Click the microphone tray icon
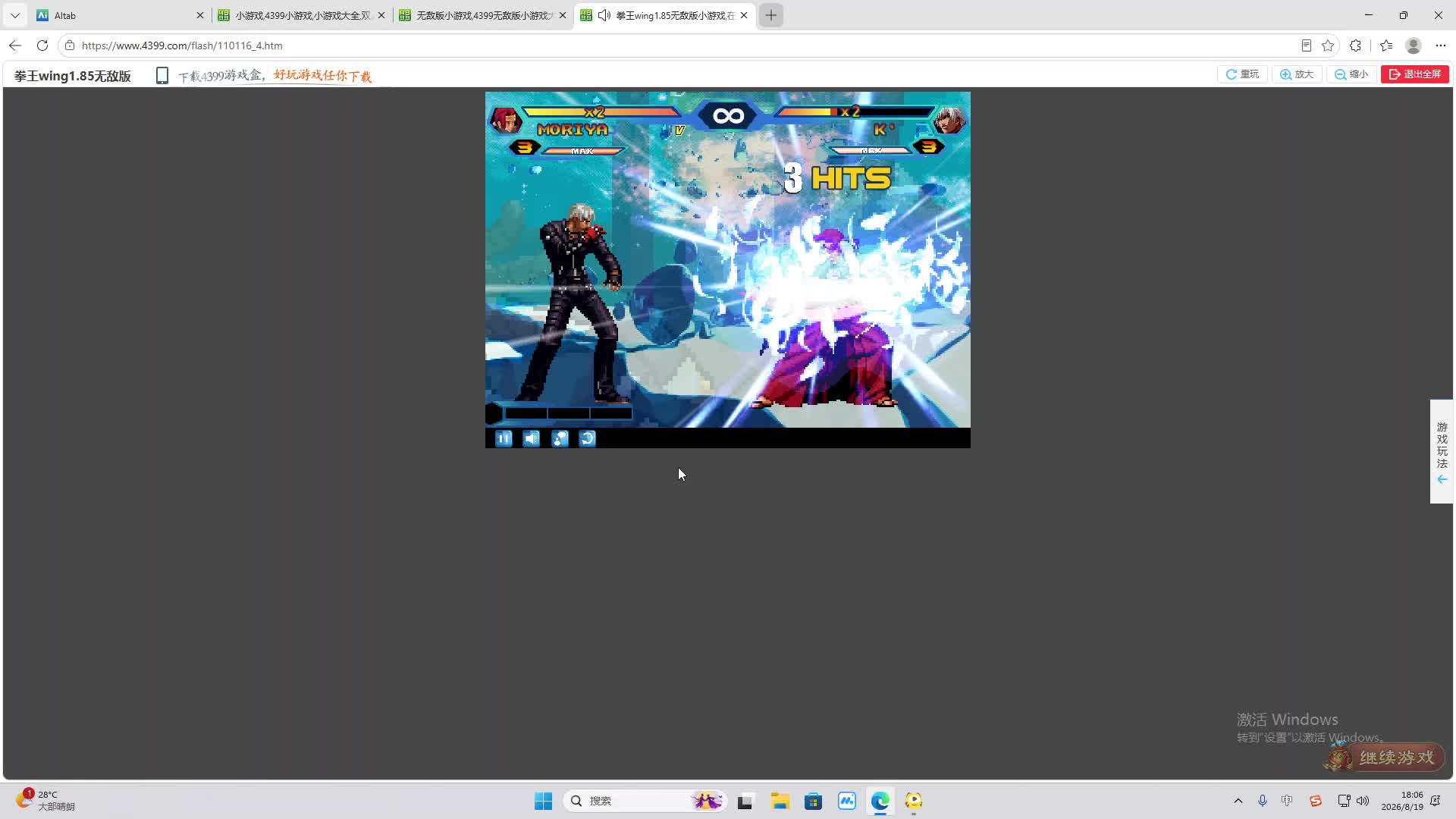This screenshot has height=819, width=1456. (1263, 801)
